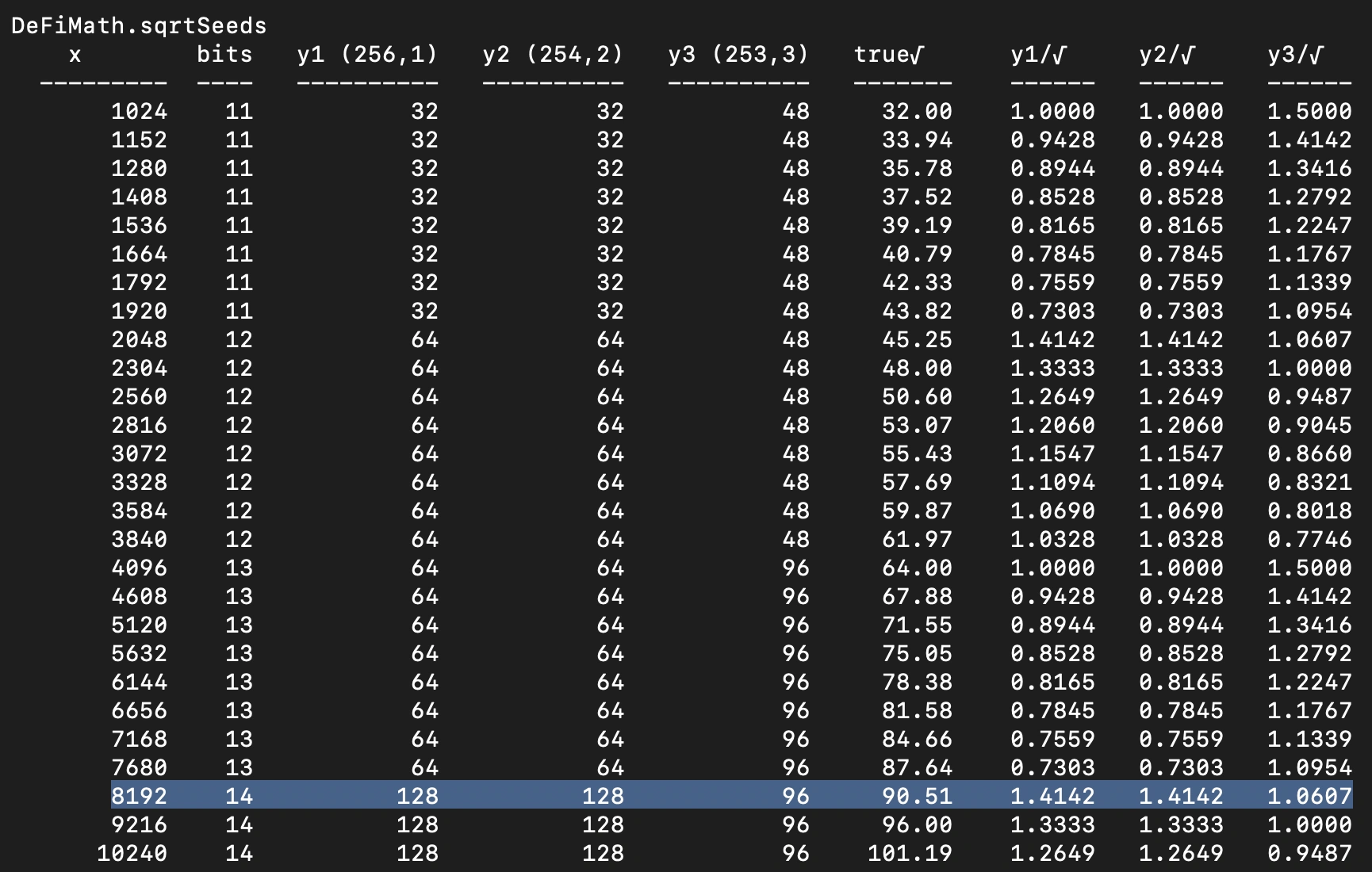Click true√ value 33.94
This screenshot has height=872, width=1372.
click(917, 140)
